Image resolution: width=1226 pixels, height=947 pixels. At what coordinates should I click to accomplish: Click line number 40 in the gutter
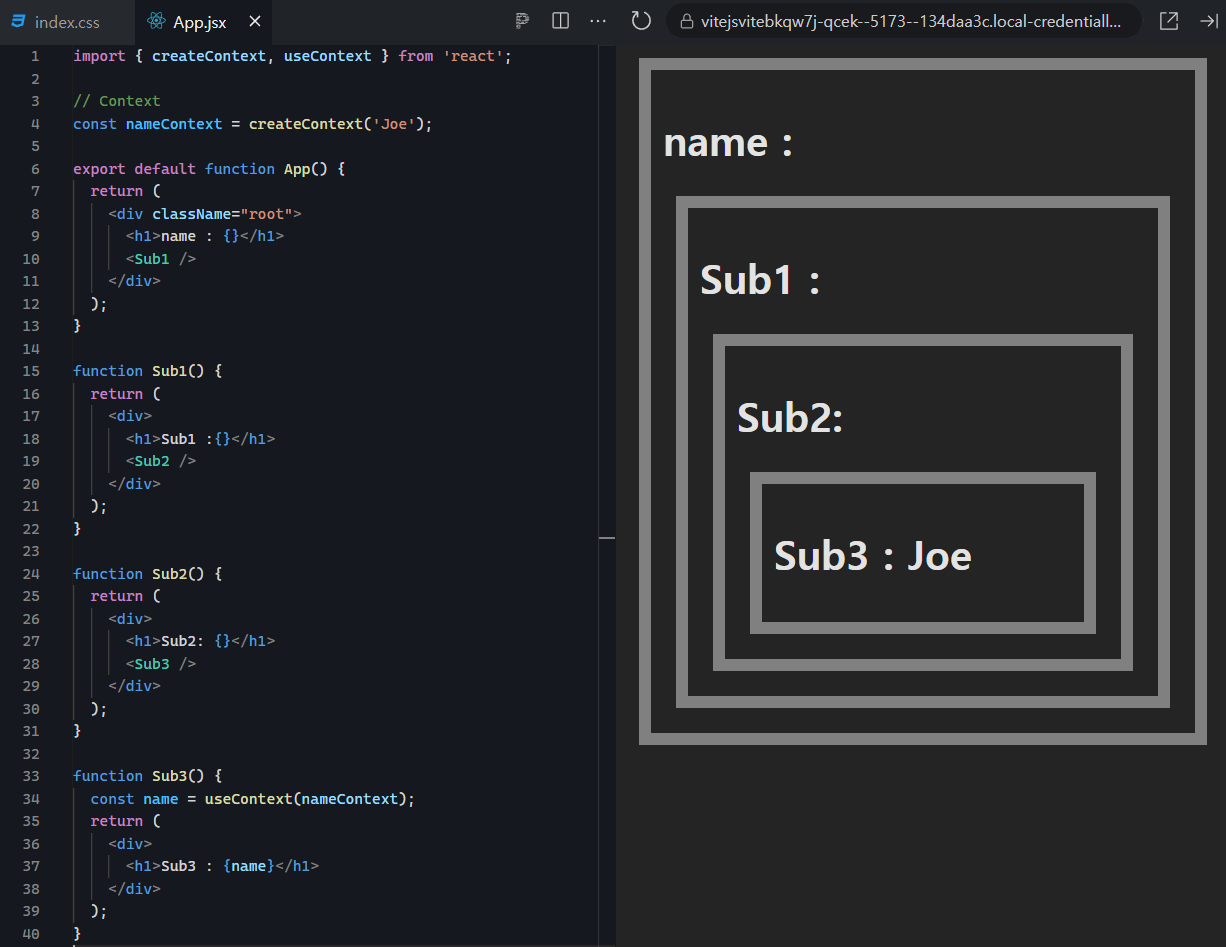(31, 934)
